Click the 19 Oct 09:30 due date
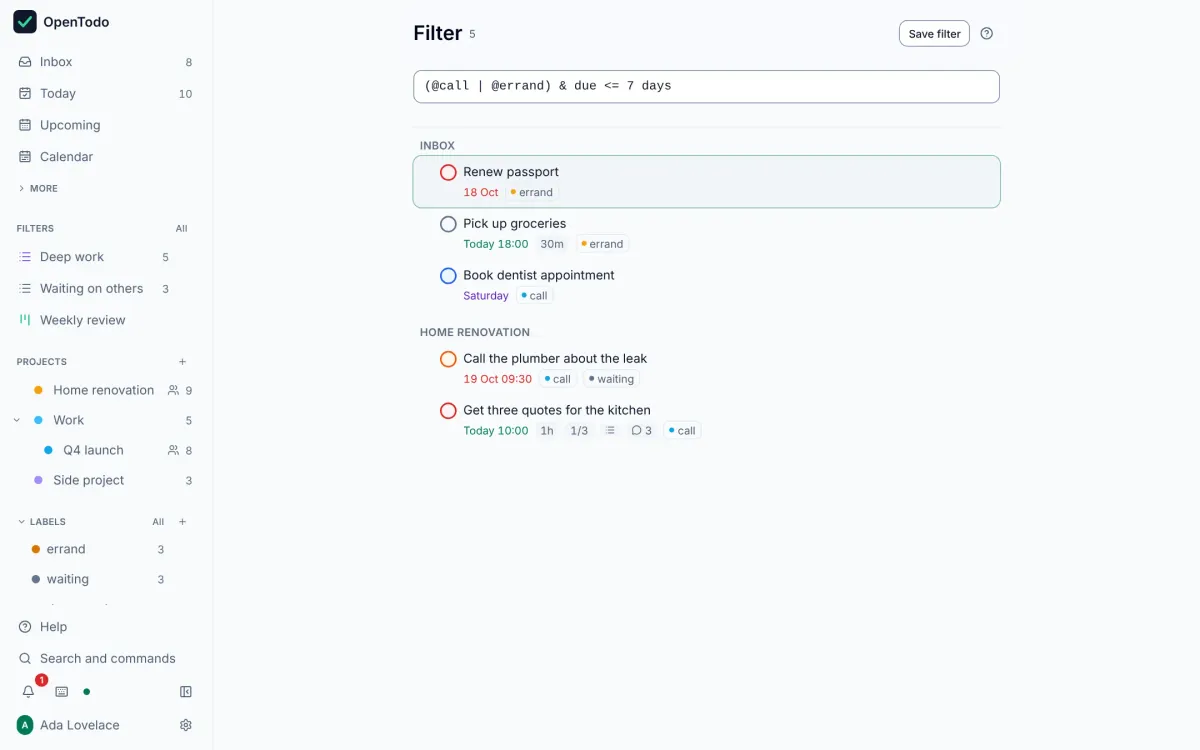1200x750 pixels. [x=498, y=379]
